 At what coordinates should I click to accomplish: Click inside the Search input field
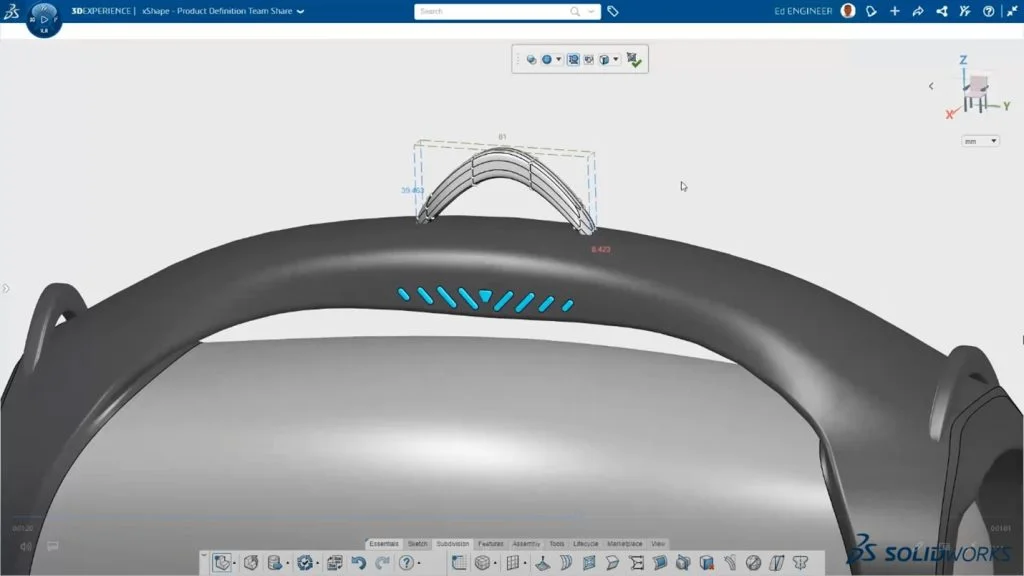pyautogui.click(x=490, y=11)
